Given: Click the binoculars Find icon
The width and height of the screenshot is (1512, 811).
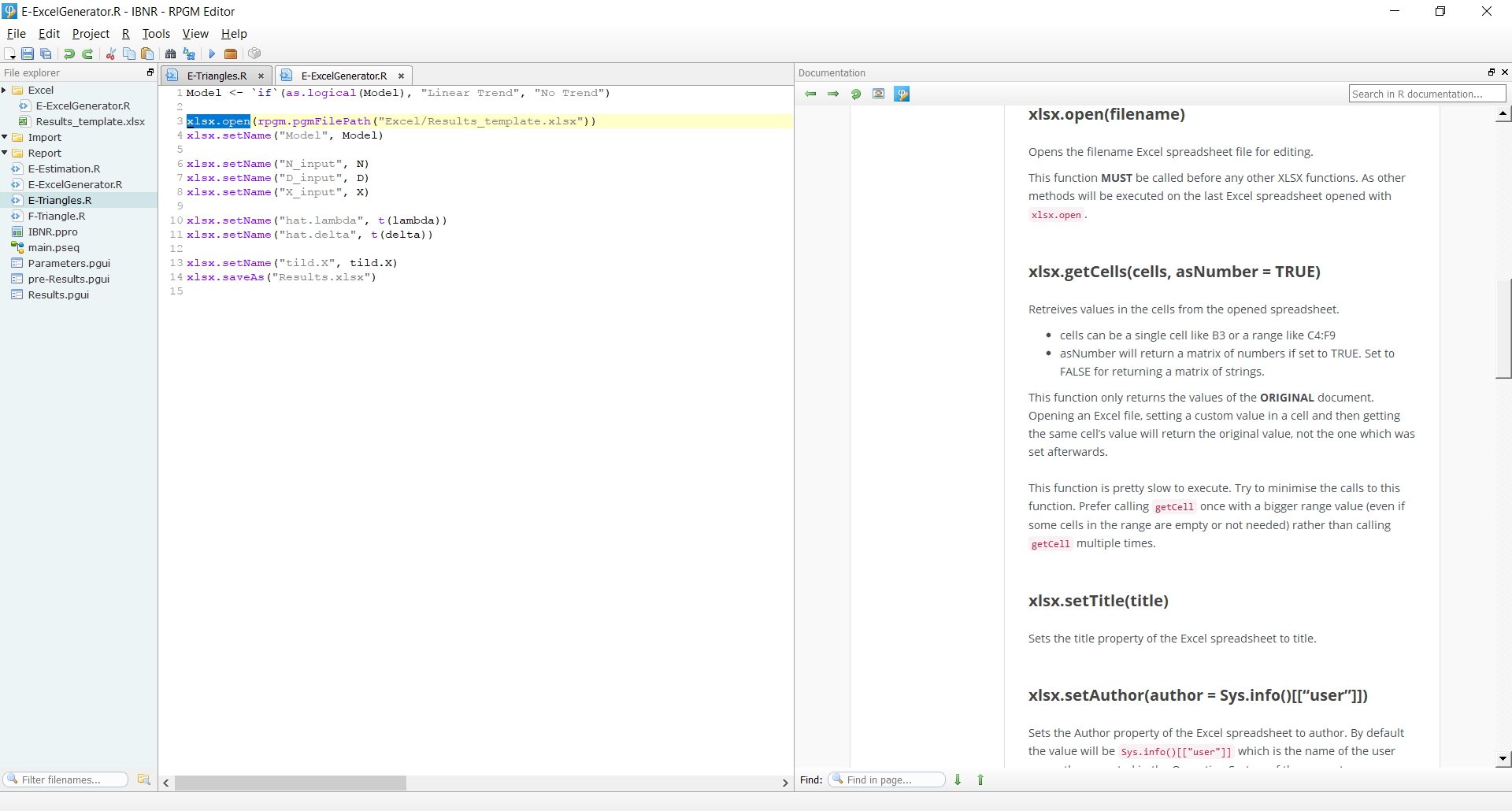Looking at the screenshot, I should pyautogui.click(x=170, y=54).
